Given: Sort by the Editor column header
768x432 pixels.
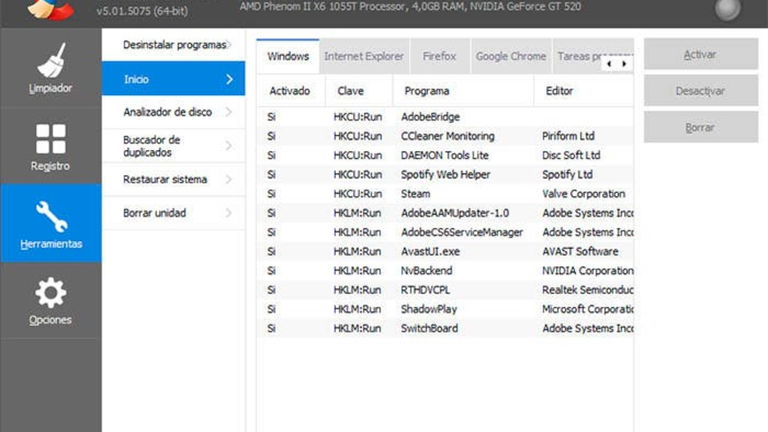Looking at the screenshot, I should coord(583,91).
